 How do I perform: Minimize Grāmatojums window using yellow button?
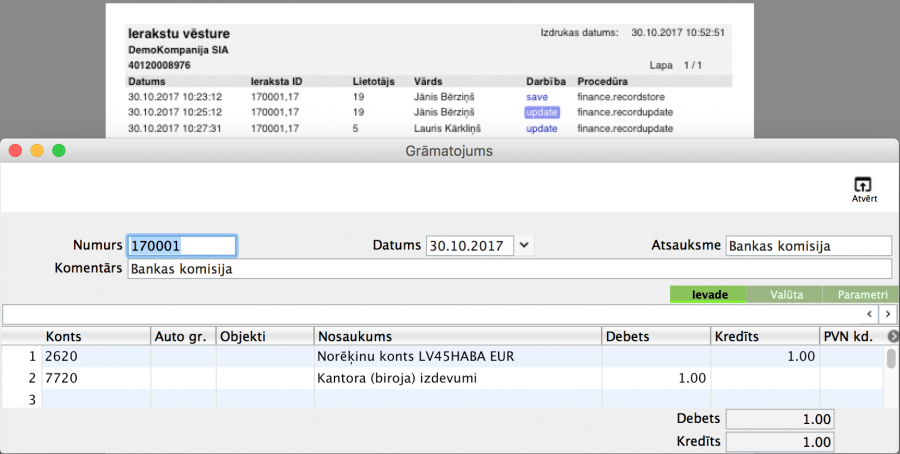click(x=37, y=151)
